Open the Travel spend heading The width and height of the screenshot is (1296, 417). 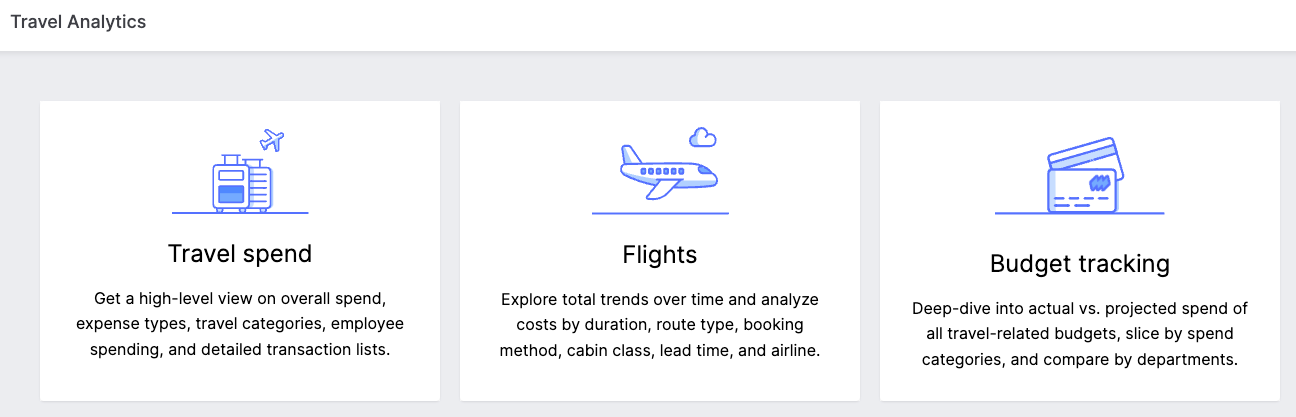click(x=240, y=254)
